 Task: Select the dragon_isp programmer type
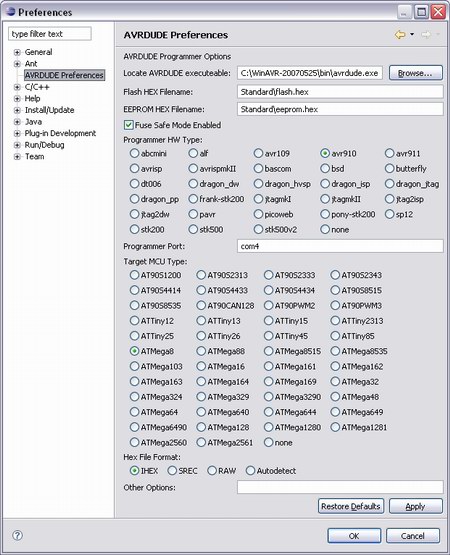coord(325,184)
